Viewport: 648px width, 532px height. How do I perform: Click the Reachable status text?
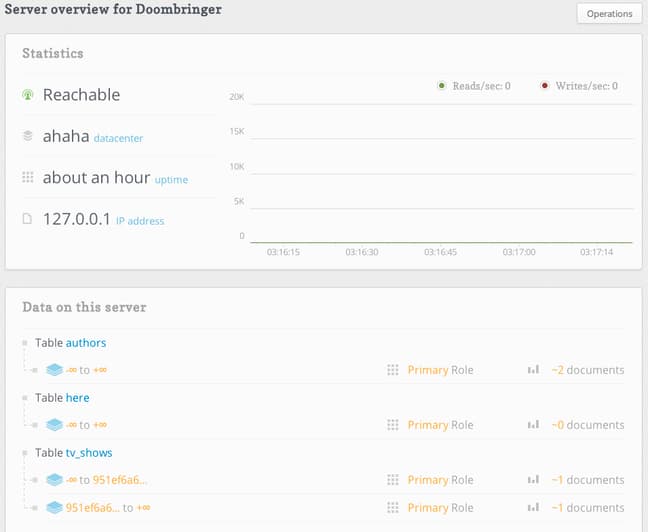click(x=81, y=95)
